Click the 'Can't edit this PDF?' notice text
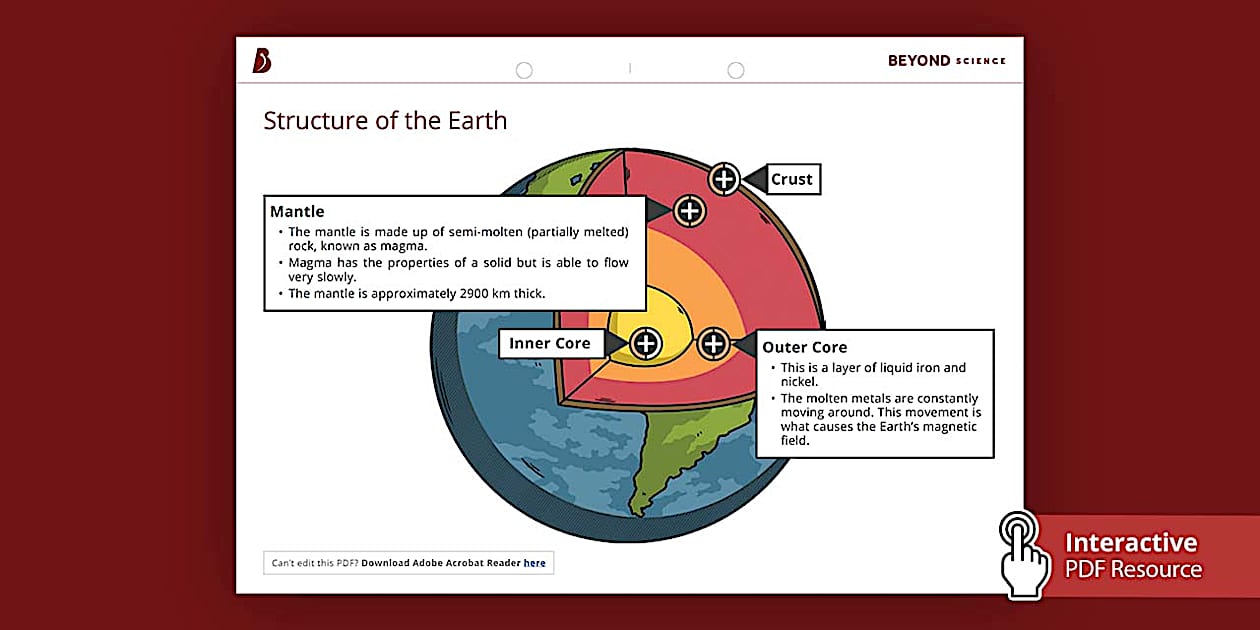 (x=315, y=563)
